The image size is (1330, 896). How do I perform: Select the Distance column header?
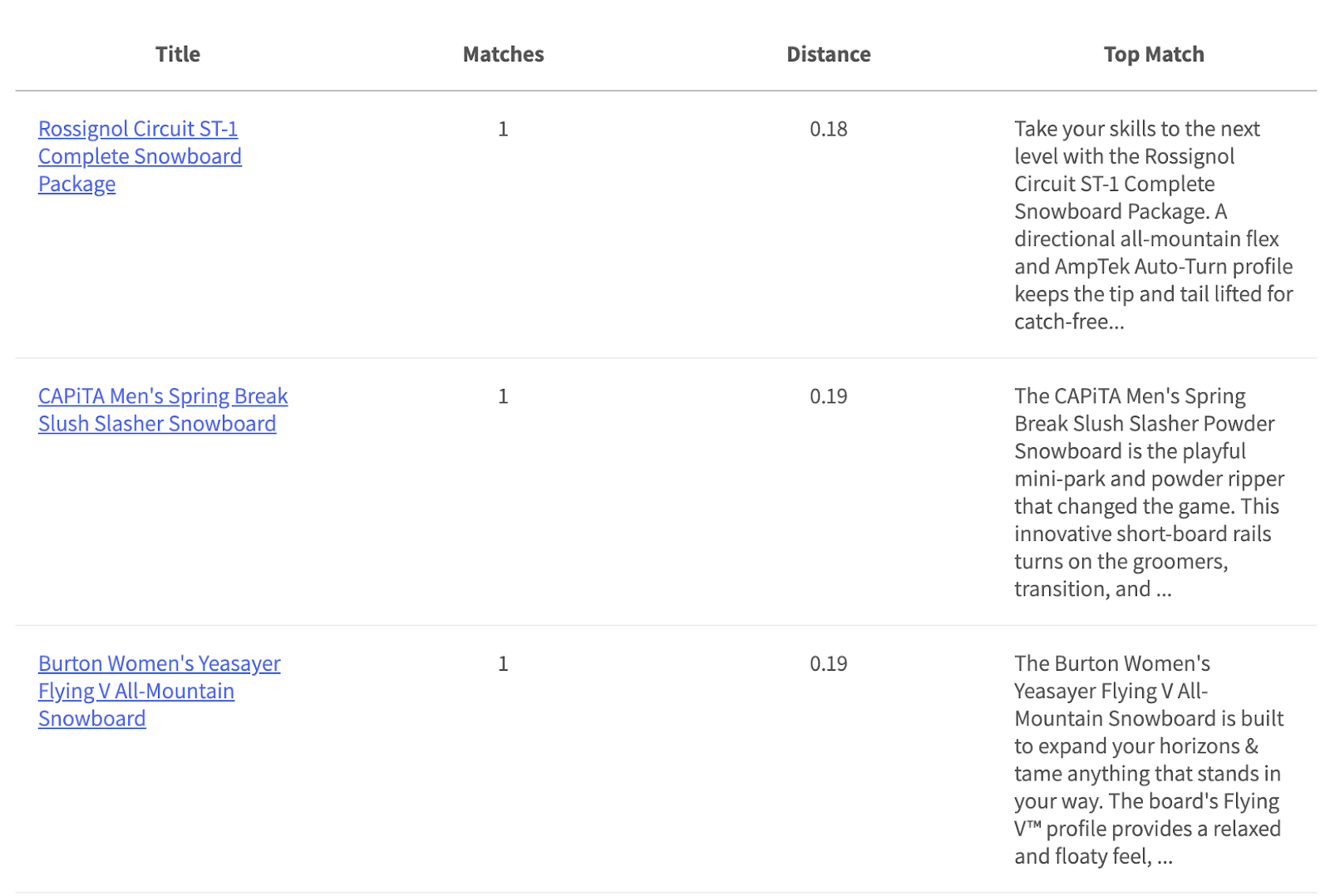(x=828, y=54)
